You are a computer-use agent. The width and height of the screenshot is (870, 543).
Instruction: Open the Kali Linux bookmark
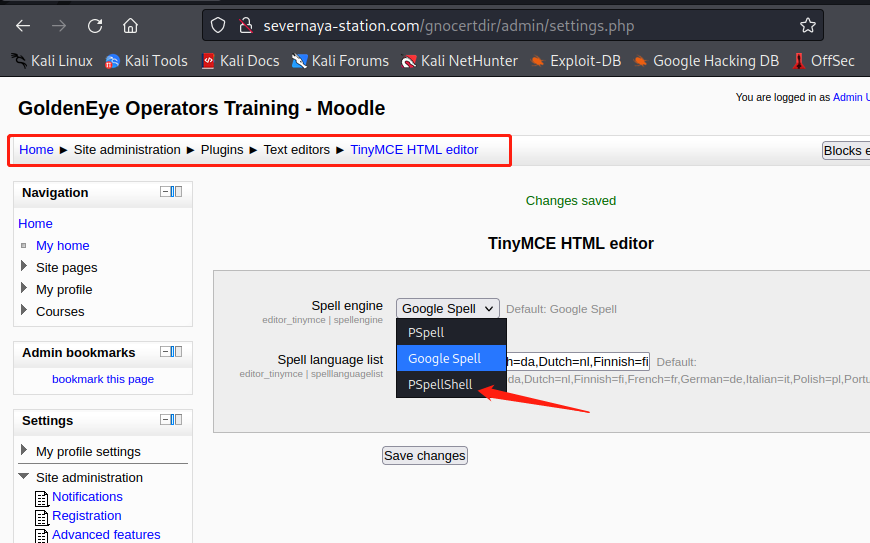[52, 61]
